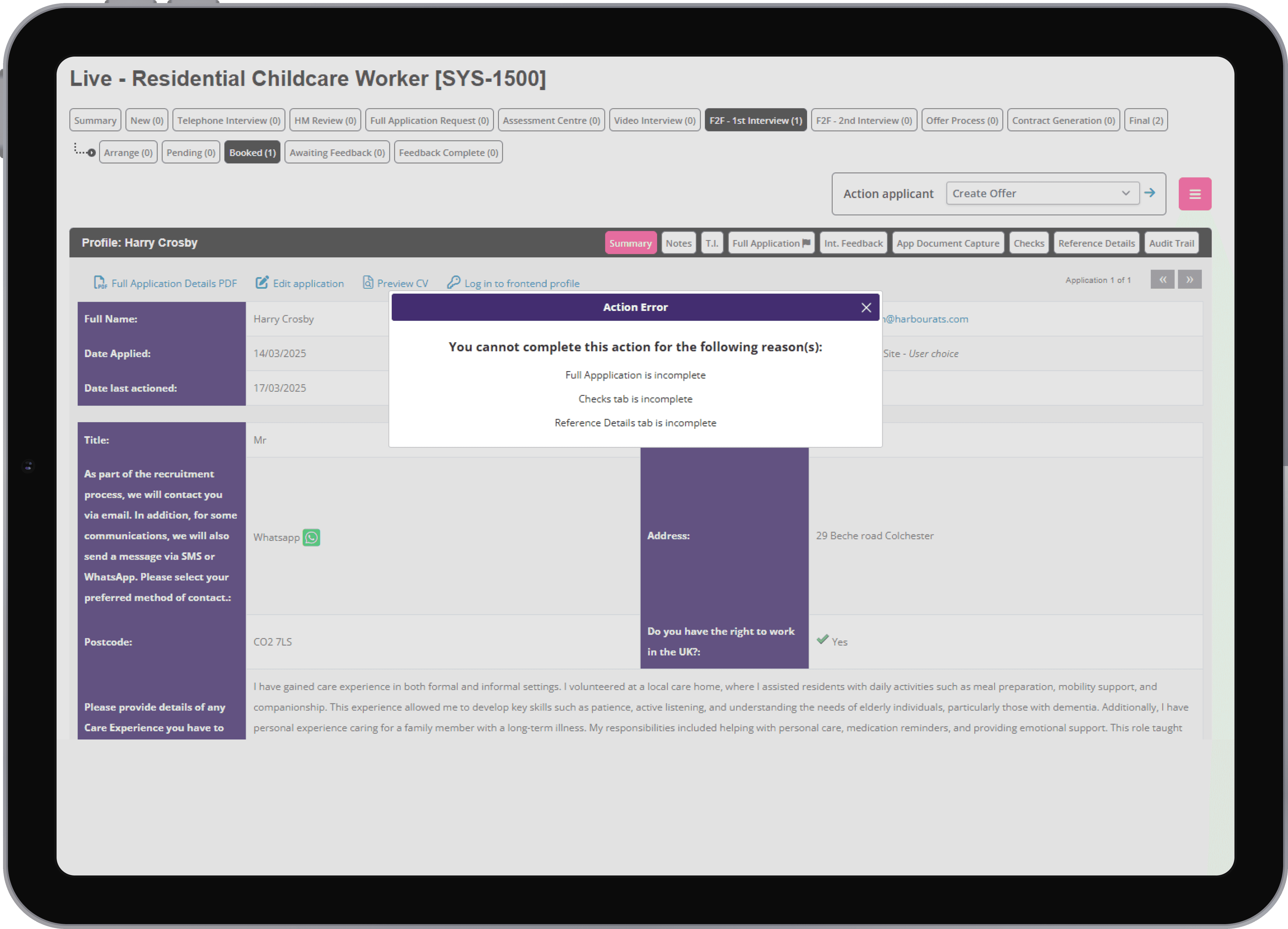Open the Reference Details tab
This screenshot has width=1288, height=929.
pyautogui.click(x=1096, y=243)
